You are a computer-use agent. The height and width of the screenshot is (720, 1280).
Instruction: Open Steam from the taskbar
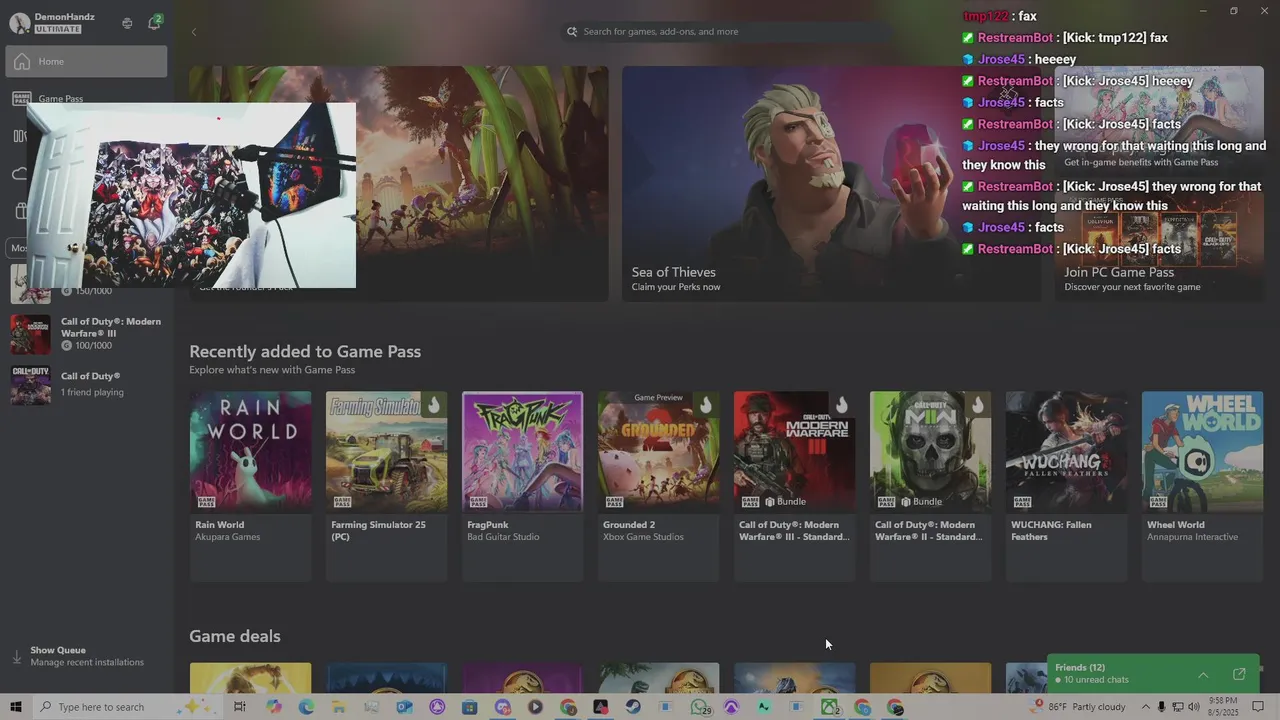pyautogui.click(x=633, y=707)
